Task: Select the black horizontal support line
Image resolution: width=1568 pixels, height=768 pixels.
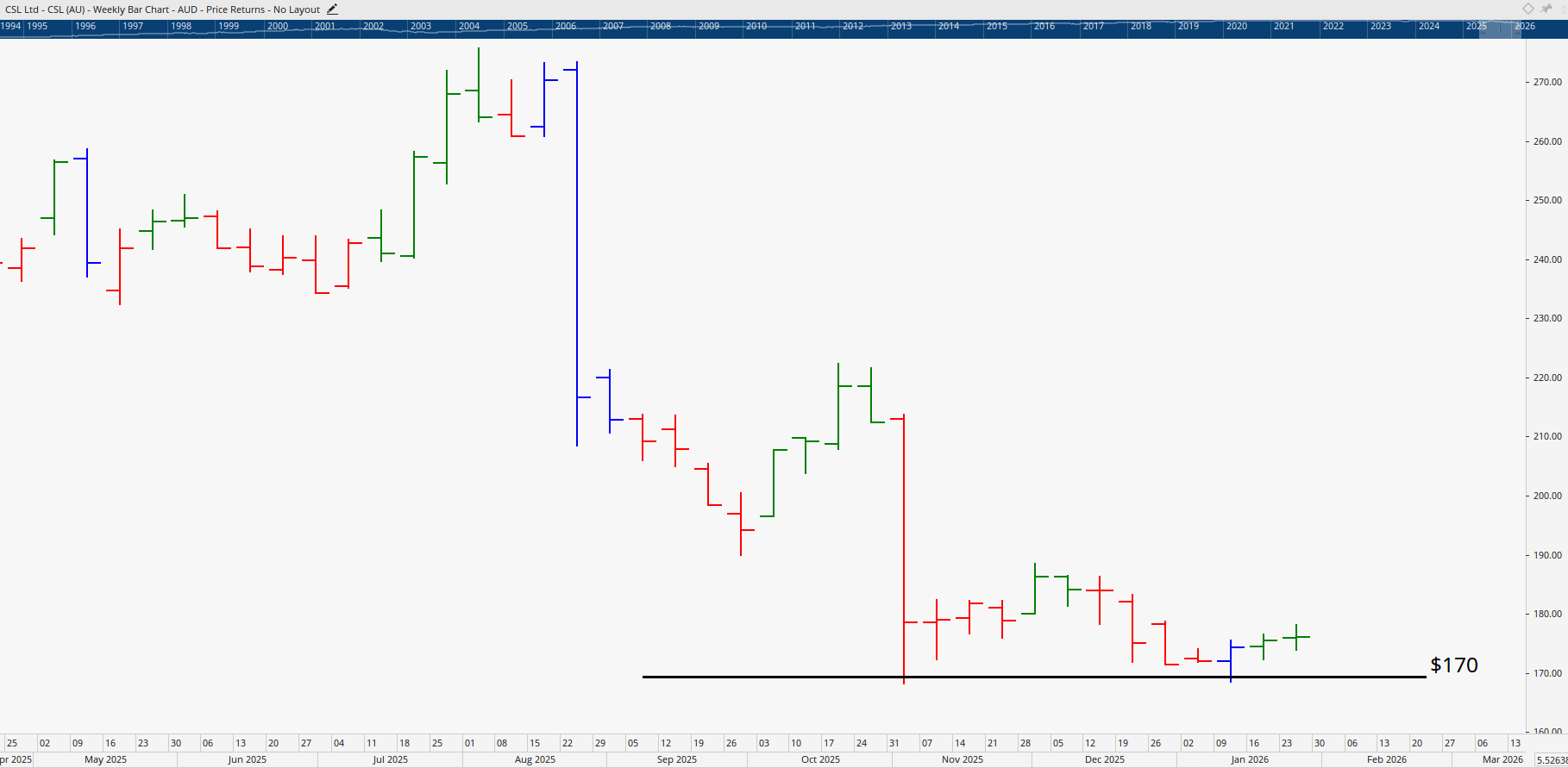Action: click(x=1034, y=677)
